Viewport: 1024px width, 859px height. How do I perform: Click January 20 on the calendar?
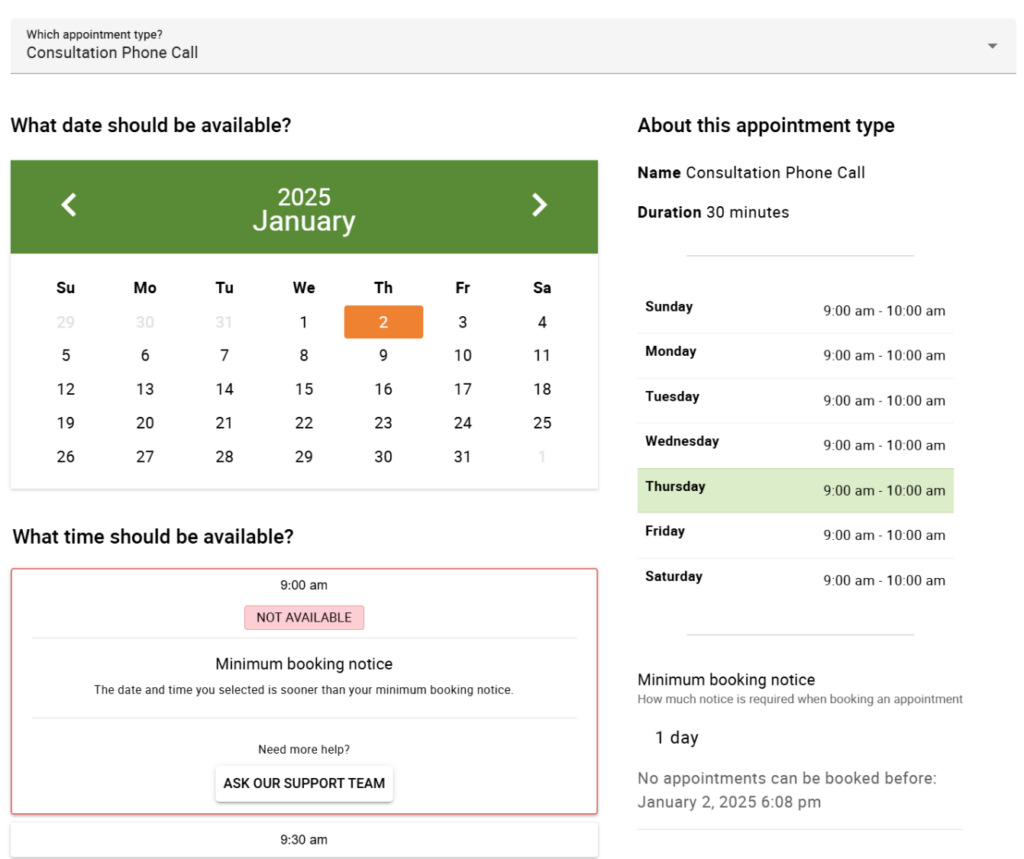(145, 423)
